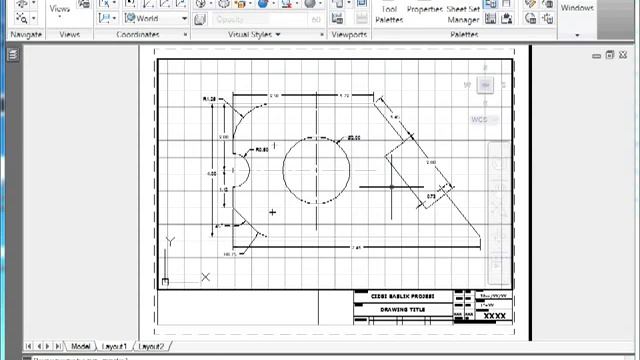Click the UCS icon display button in Coordinates

pos(104,18)
